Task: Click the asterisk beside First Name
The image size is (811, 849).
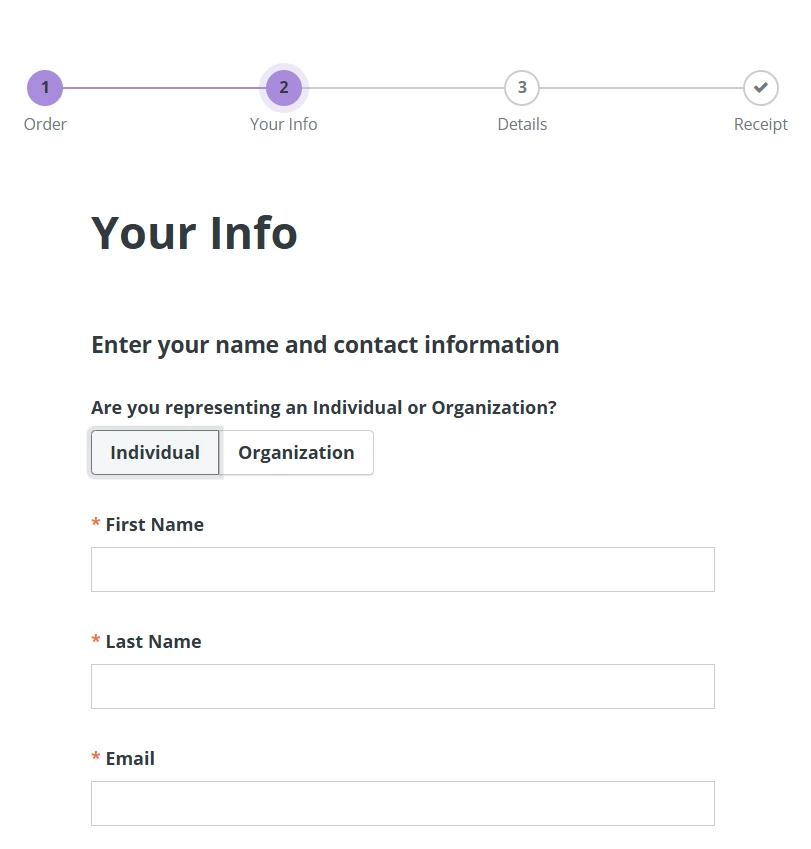Action: click(x=95, y=523)
